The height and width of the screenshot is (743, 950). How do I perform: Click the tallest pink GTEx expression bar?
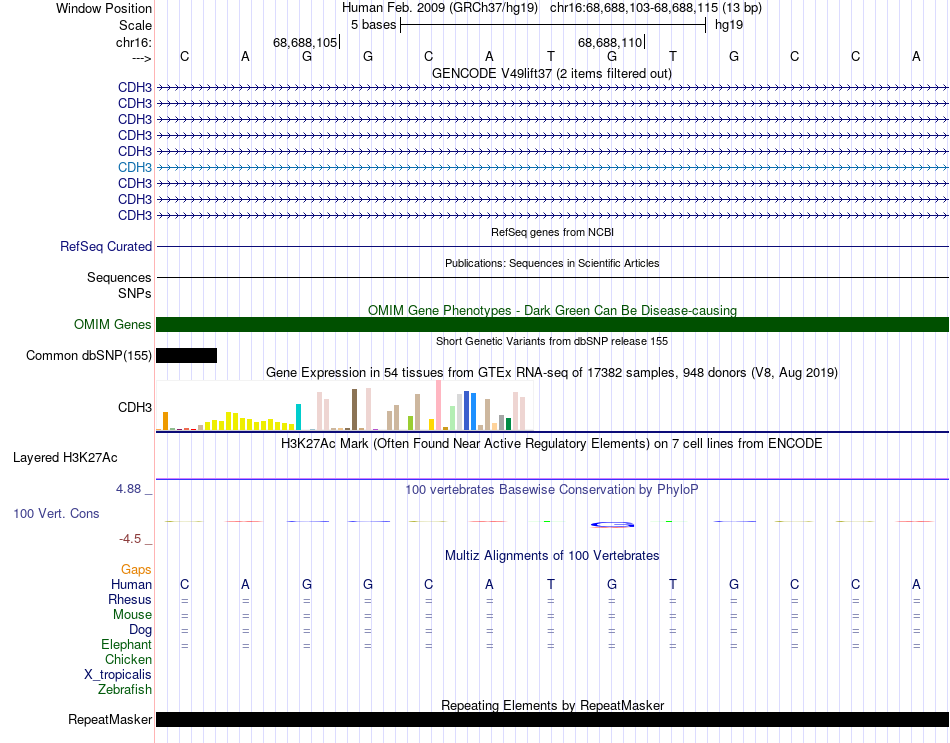439,405
